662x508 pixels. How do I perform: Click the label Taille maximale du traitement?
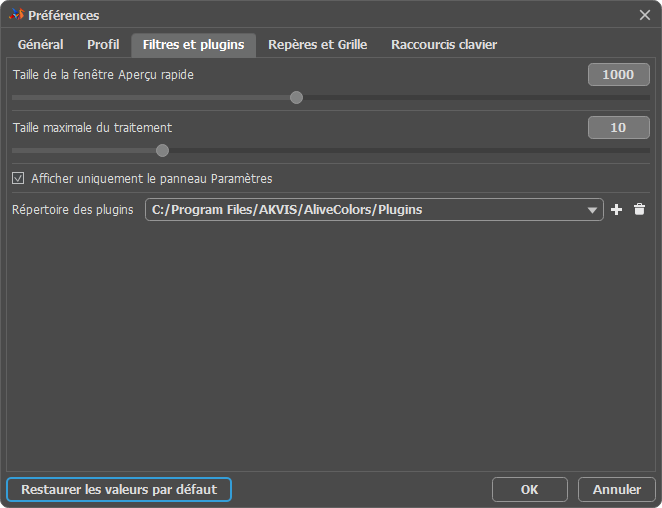point(92,128)
